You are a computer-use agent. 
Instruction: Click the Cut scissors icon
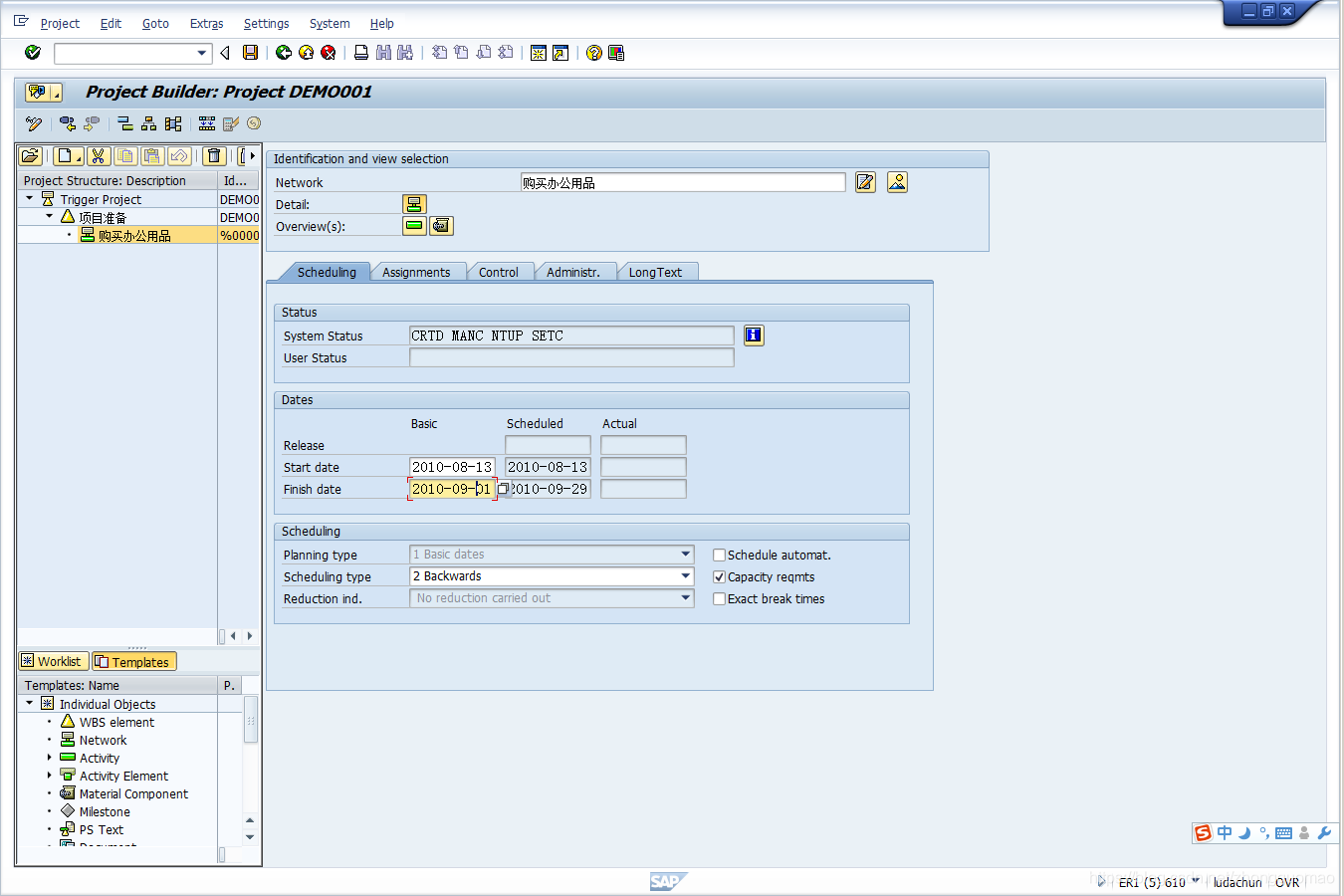pyautogui.click(x=98, y=155)
